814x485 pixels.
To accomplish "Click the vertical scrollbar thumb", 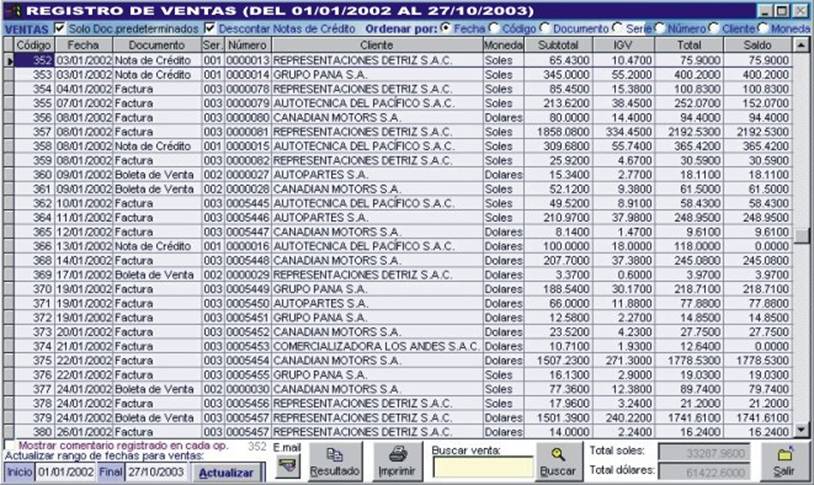I will pos(801,236).
